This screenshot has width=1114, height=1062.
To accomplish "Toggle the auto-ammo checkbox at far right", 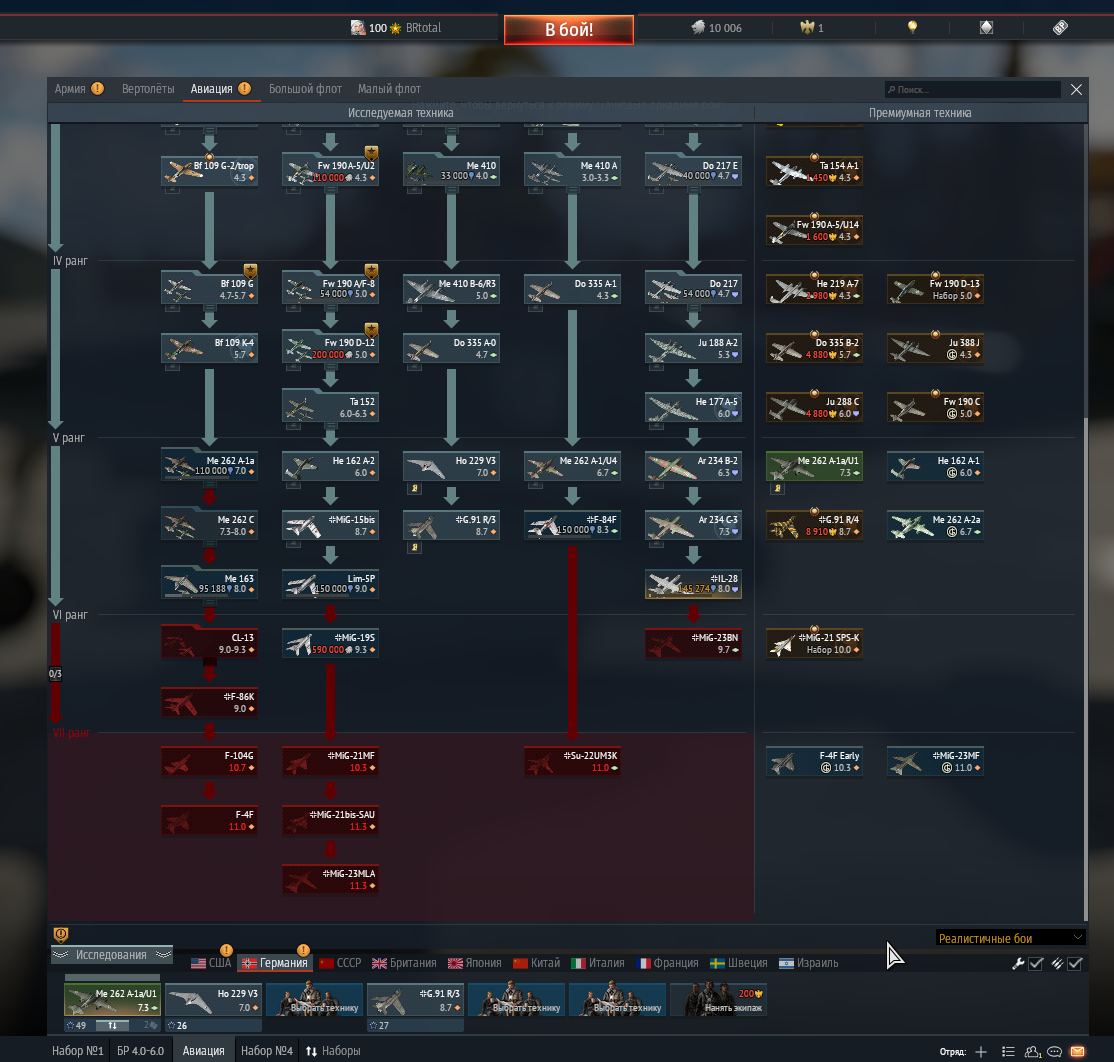I will click(x=1075, y=963).
